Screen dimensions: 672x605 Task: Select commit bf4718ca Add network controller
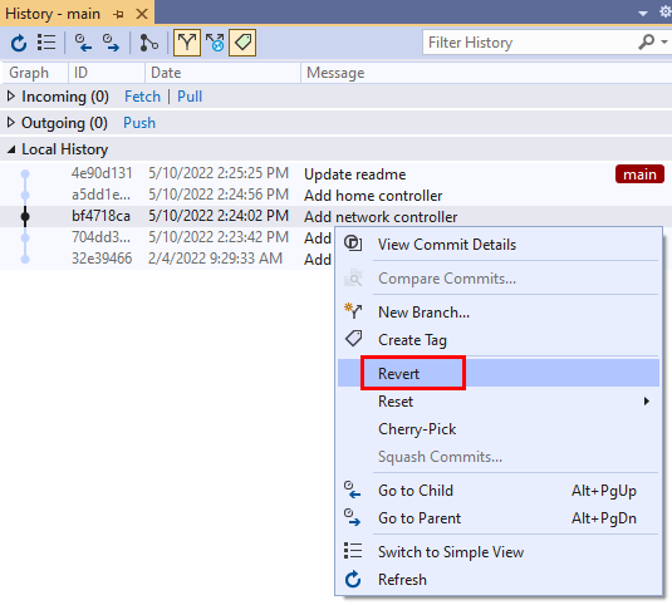(336, 216)
